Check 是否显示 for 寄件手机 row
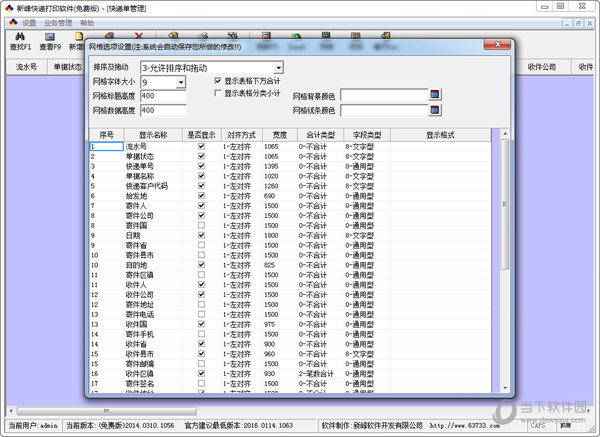Viewport: 600px width, 437px height. coord(201,334)
